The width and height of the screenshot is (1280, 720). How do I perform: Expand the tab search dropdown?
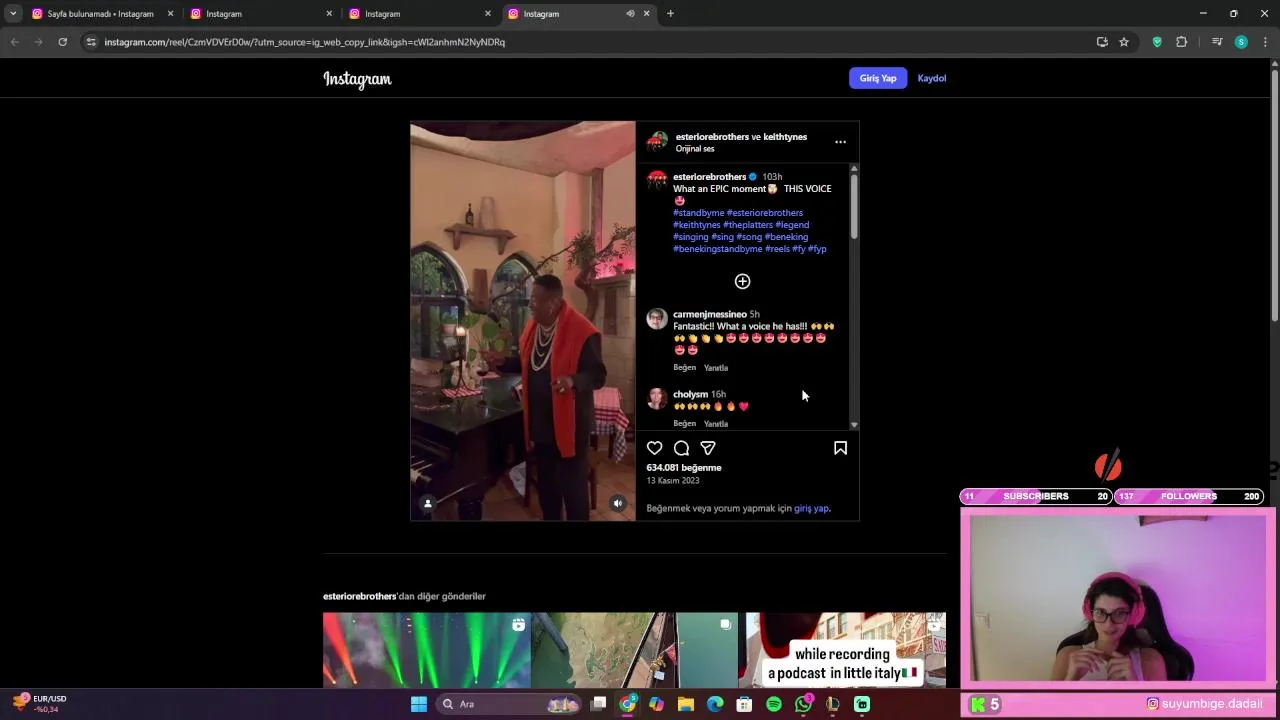tap(13, 13)
